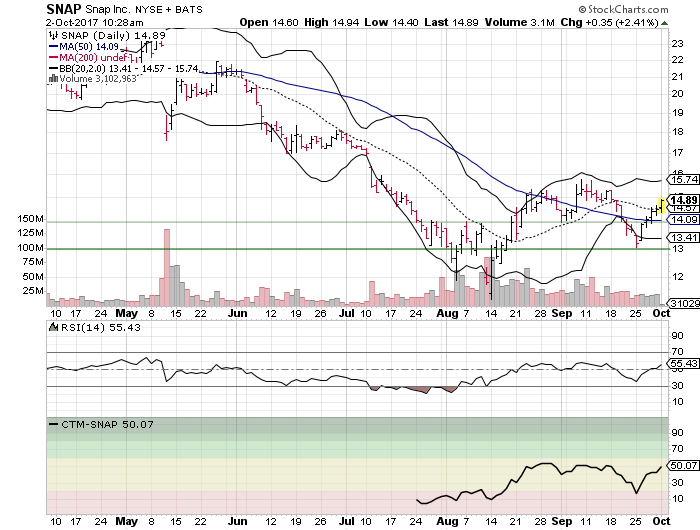Click the 'Last 14.89' value
The image size is (700, 530).
451,22
